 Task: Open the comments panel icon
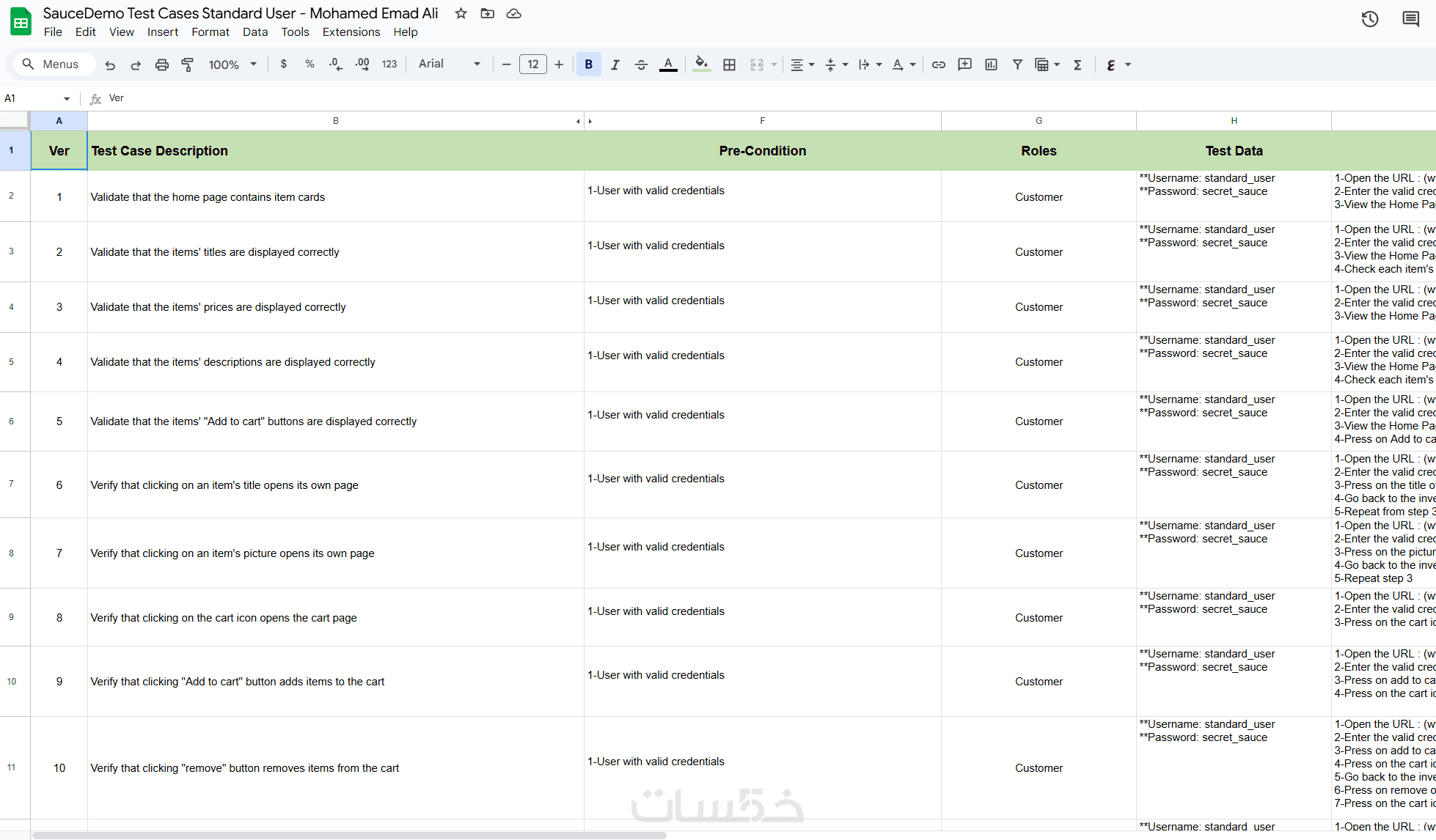coord(1410,19)
